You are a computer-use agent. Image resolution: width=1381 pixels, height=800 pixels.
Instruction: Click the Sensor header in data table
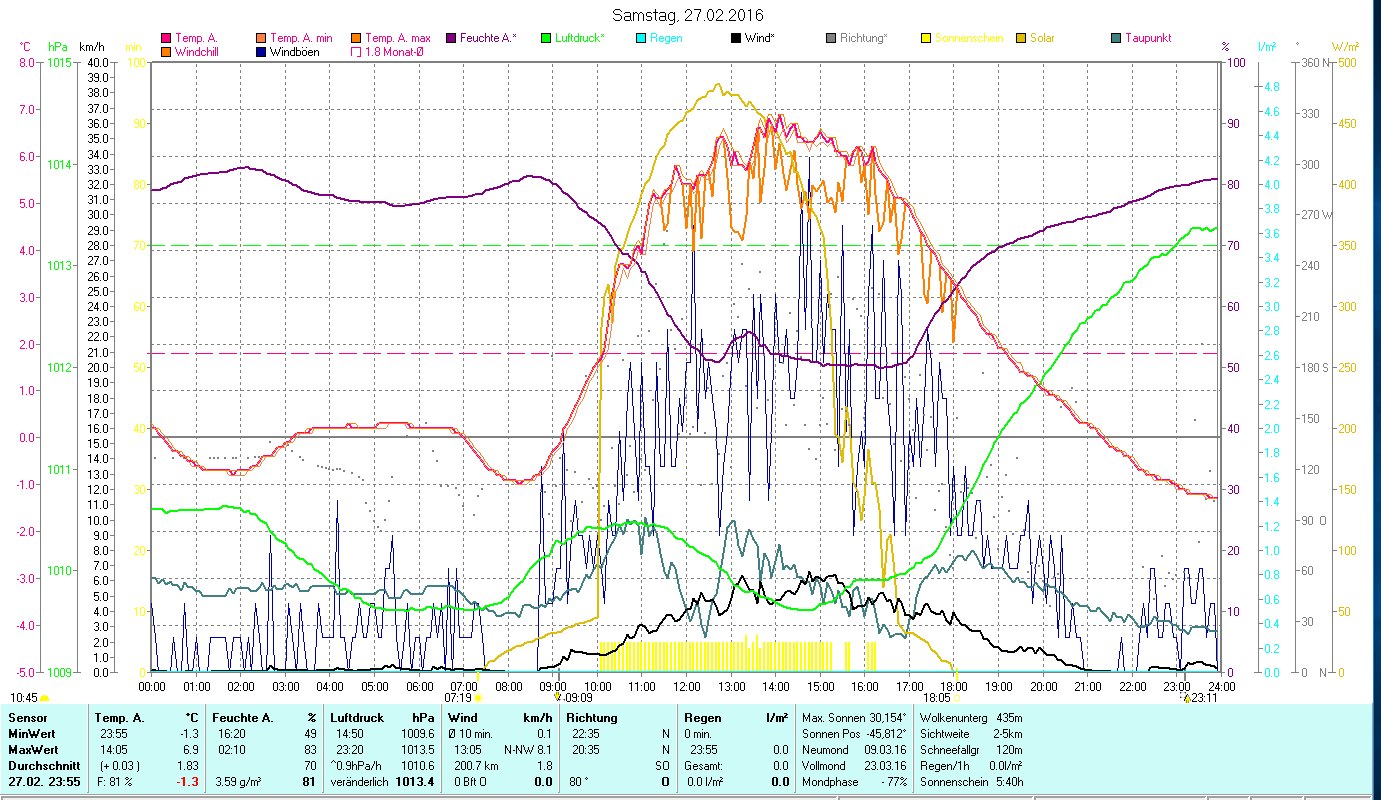pos(26,717)
